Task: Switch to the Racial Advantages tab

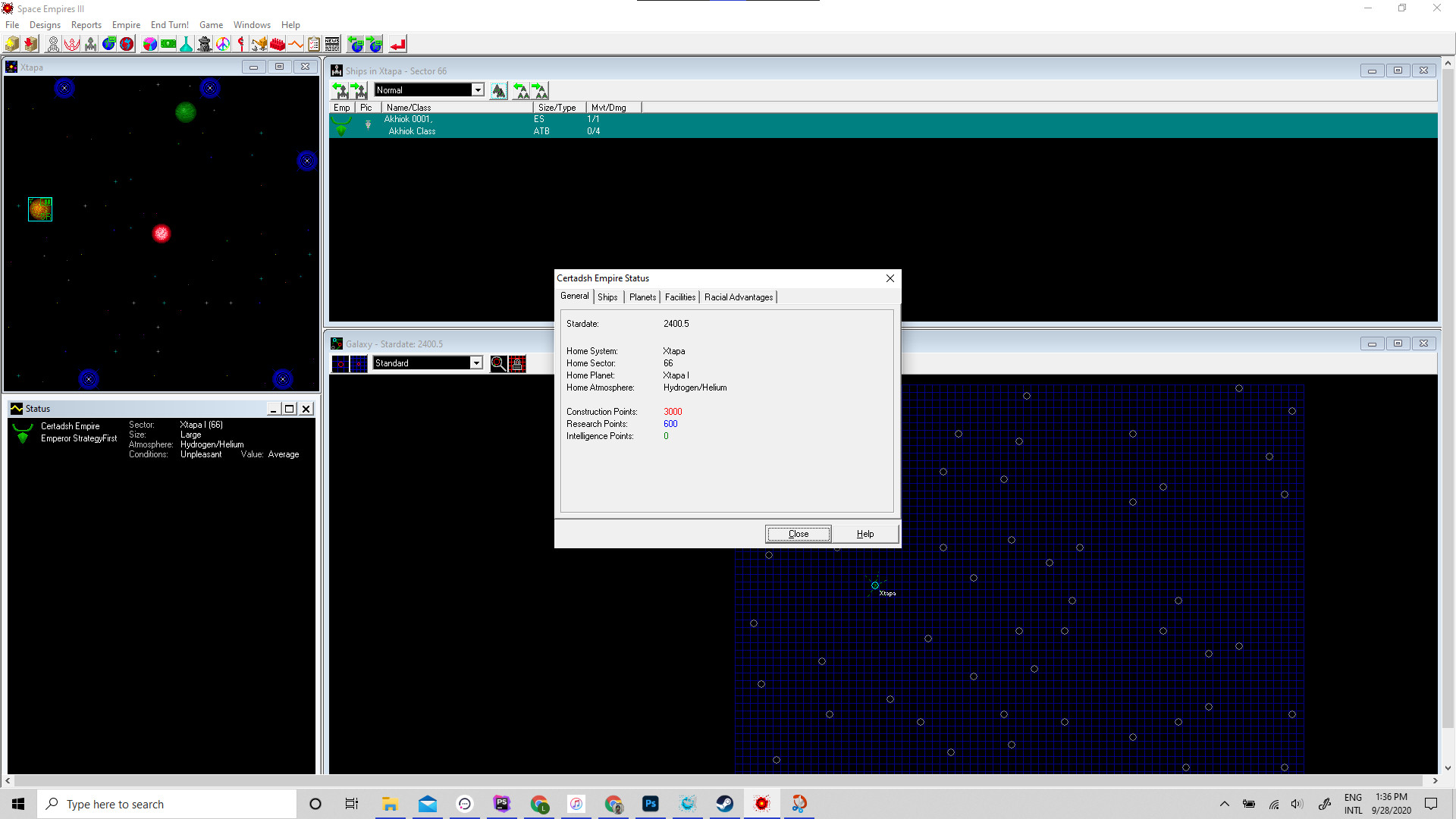Action: tap(738, 297)
